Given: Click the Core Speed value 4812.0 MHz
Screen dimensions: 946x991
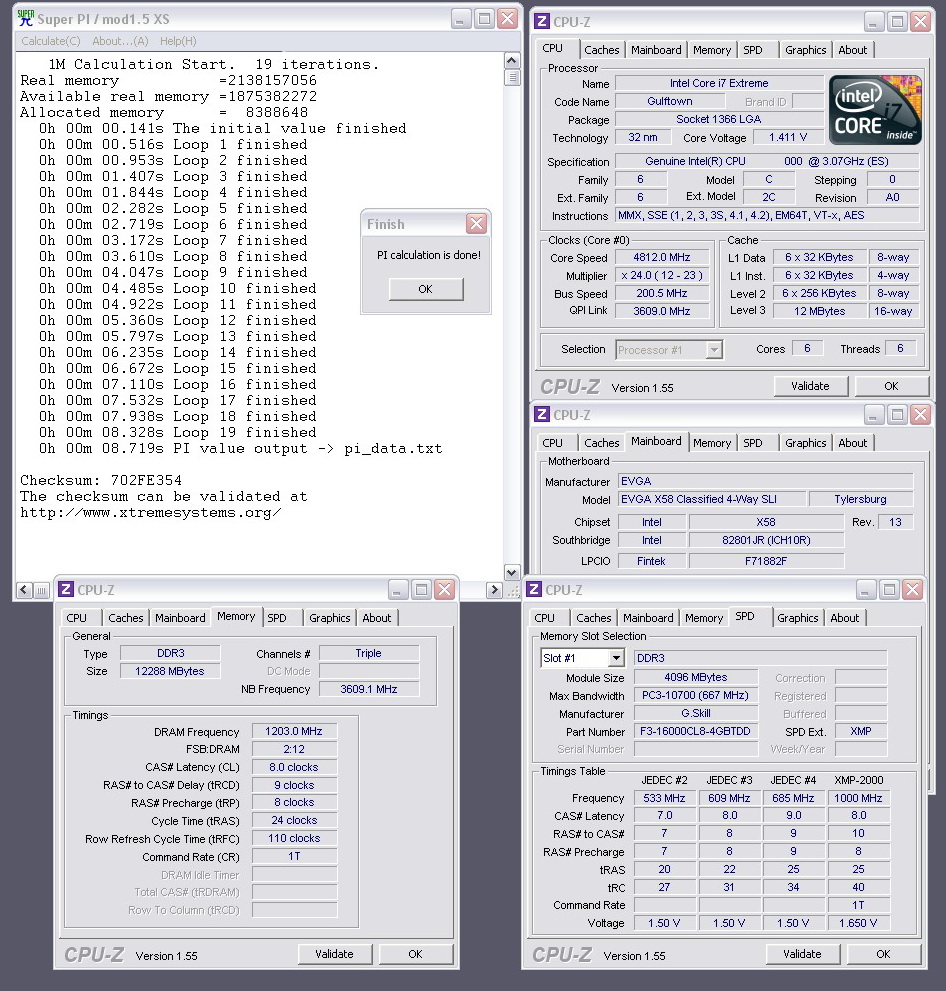Looking at the screenshot, I should tap(662, 257).
